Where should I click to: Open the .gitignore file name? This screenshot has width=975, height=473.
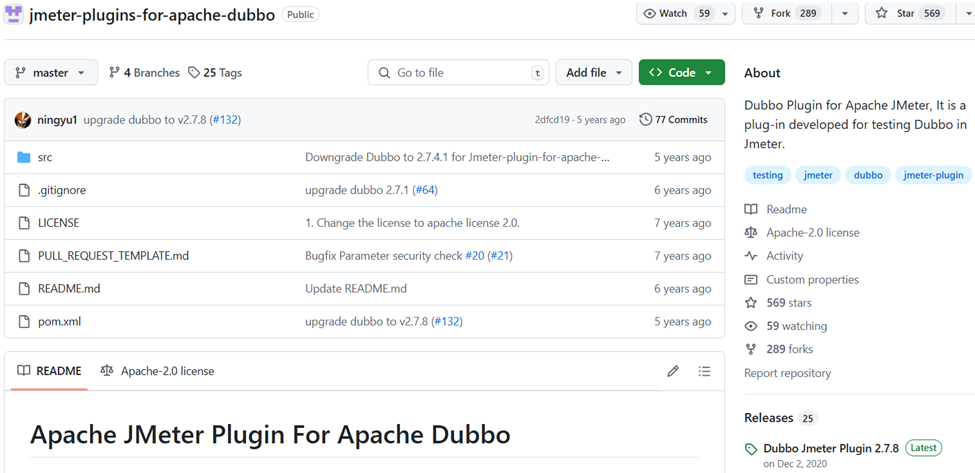[62, 190]
